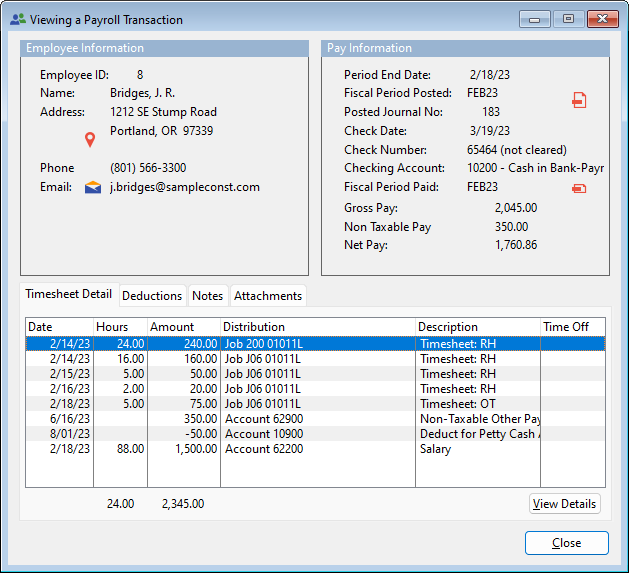
Task: Sort by the Date column header
Action: [x=59, y=327]
